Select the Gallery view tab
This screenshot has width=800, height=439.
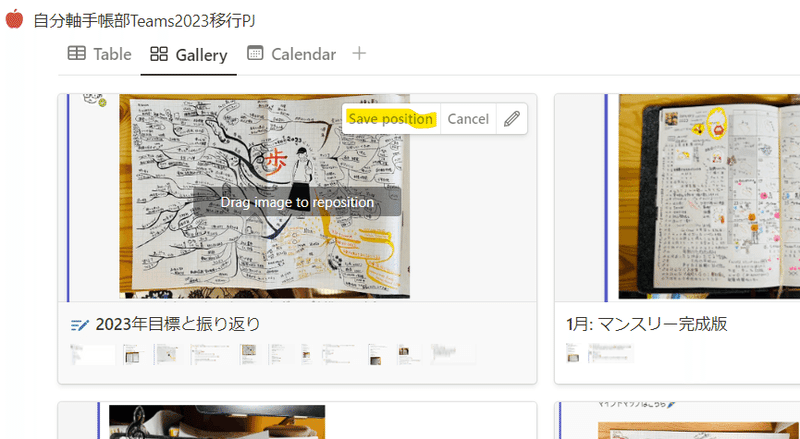[189, 55]
